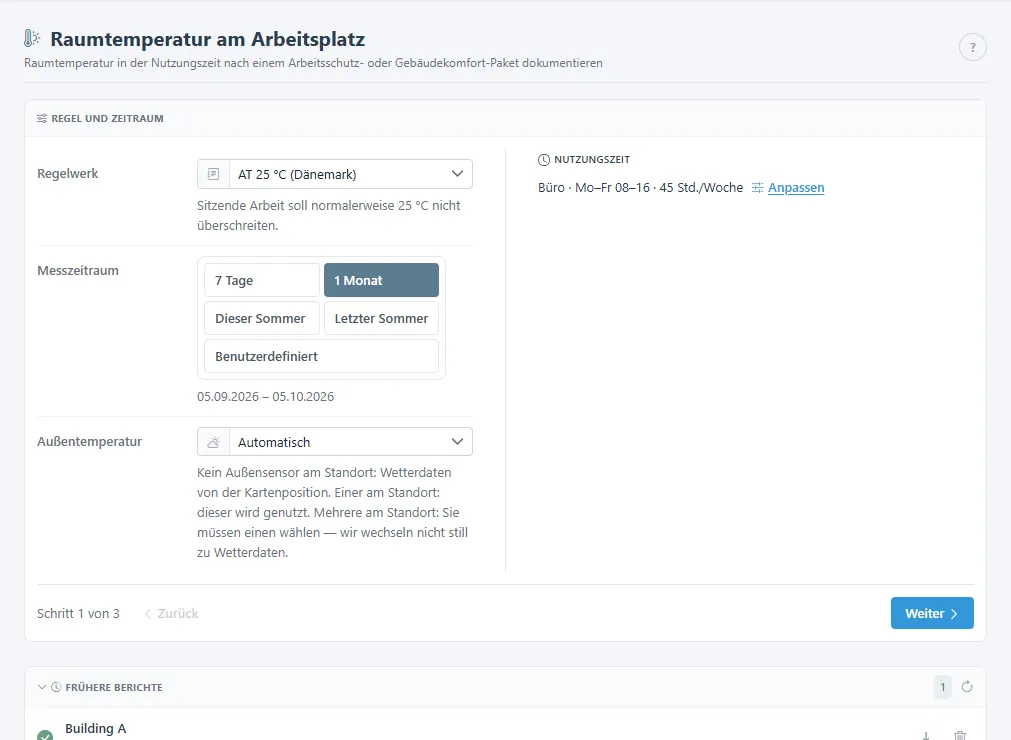1011x740 pixels.
Task: Click the document icon in the Regelwerk field
Action: pyautogui.click(x=213, y=174)
